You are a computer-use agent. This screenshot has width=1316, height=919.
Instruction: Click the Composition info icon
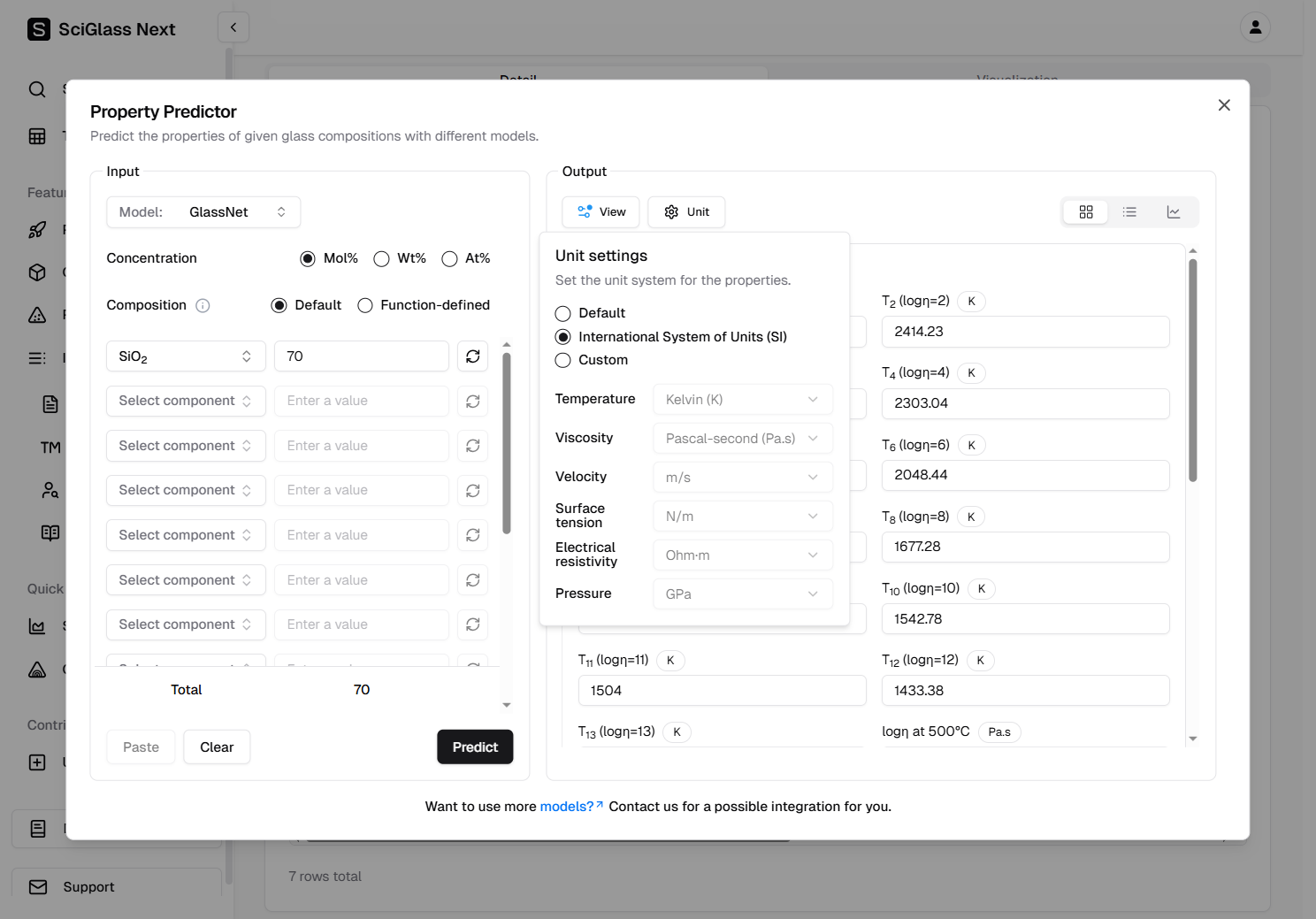point(203,306)
